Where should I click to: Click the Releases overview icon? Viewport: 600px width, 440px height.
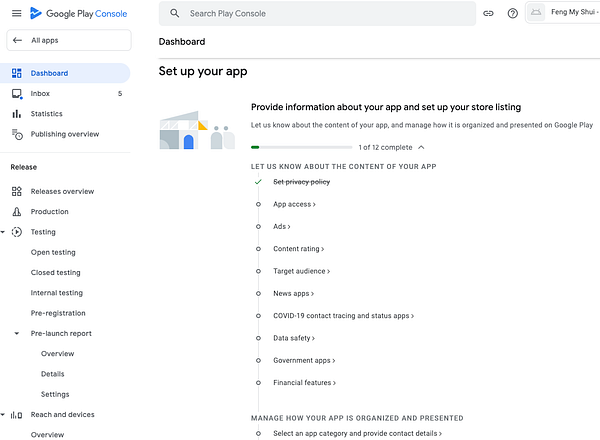click(x=16, y=191)
